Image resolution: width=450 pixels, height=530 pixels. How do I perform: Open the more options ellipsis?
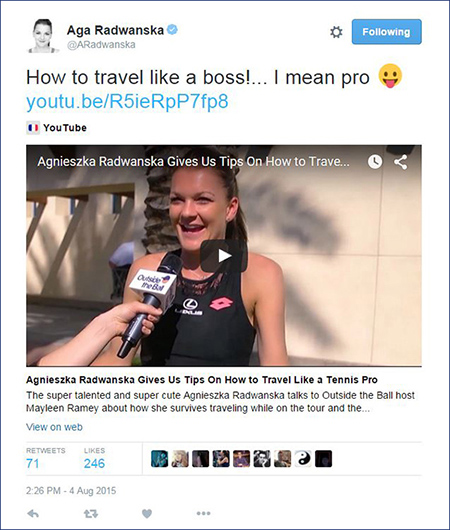(x=204, y=513)
